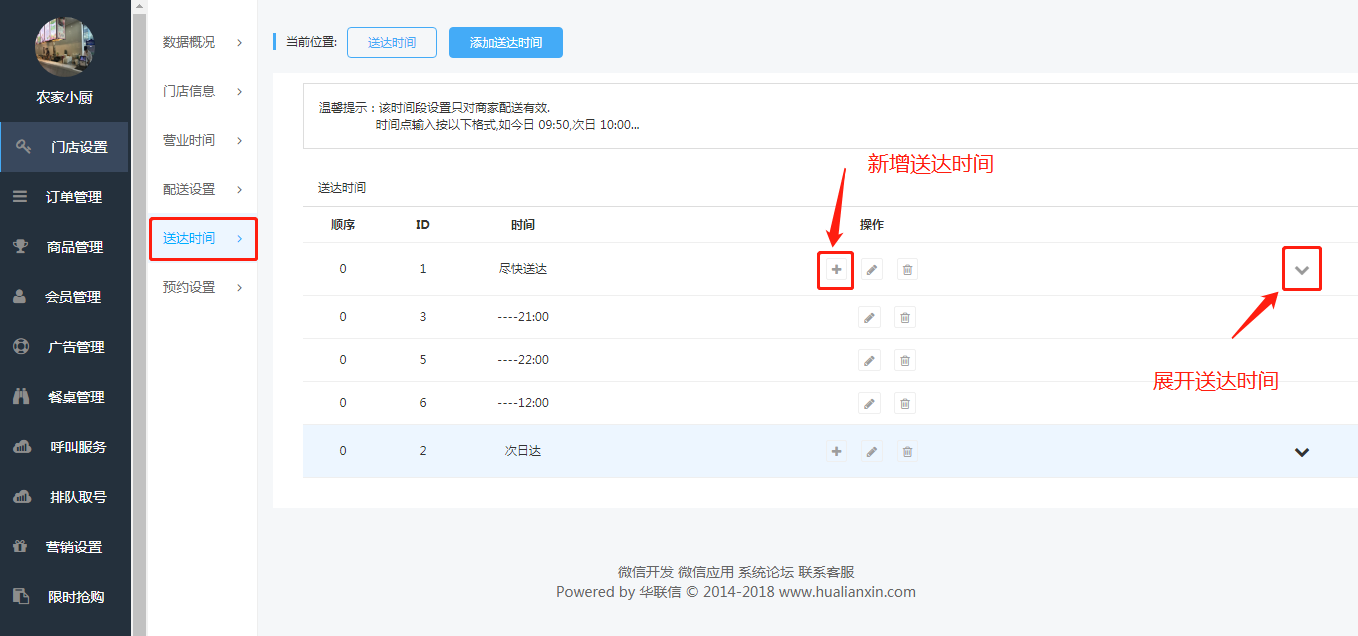
Task: Expand the 预约设置 submenu item
Action: tap(203, 287)
